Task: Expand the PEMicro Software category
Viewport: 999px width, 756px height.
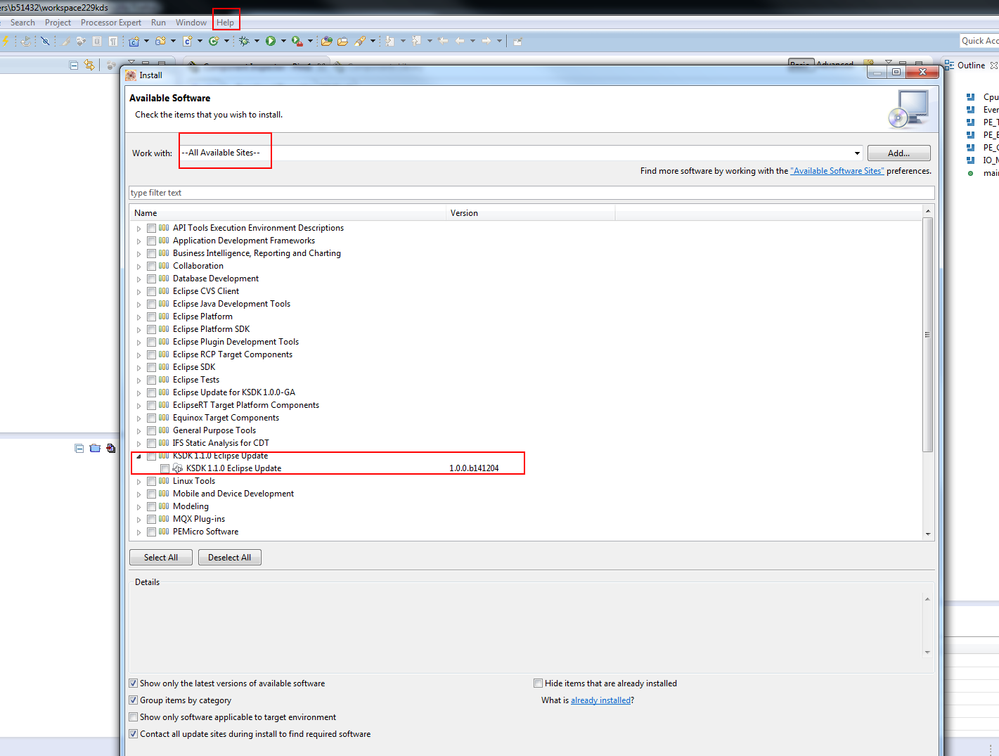Action: click(x=138, y=532)
